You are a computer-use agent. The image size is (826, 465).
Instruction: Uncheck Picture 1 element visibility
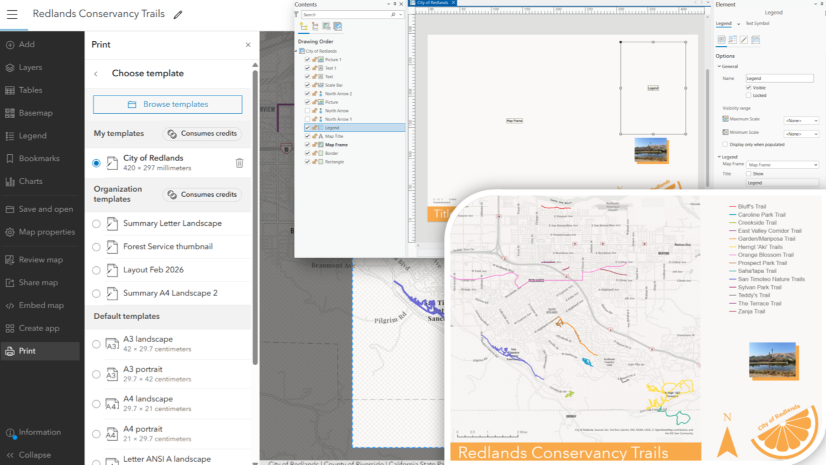(x=308, y=60)
